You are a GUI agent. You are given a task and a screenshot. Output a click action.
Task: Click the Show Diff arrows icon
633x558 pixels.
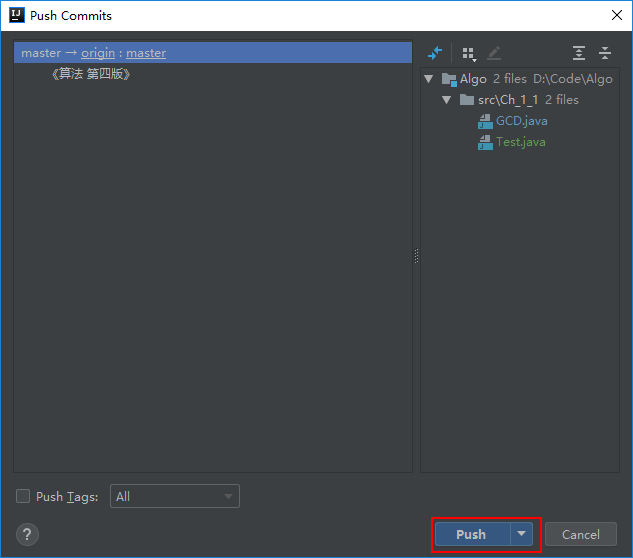coord(435,53)
